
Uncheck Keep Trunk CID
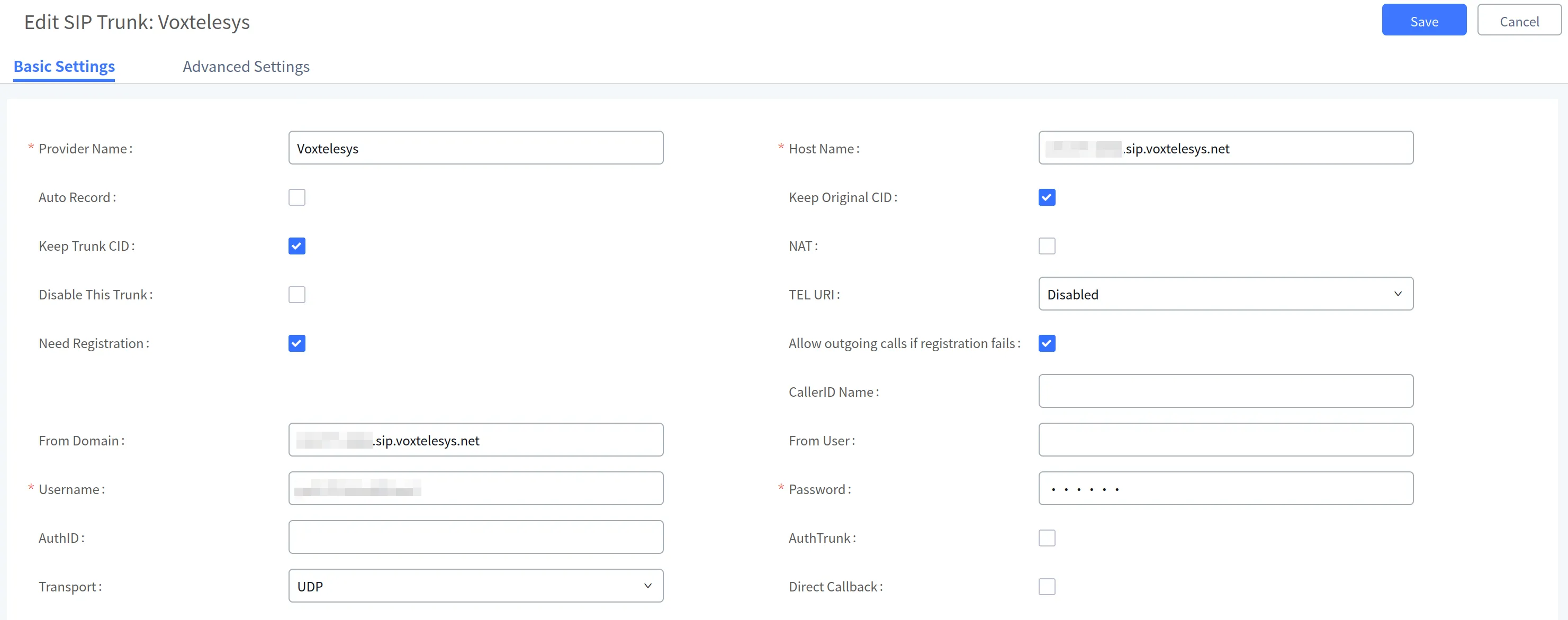click(296, 246)
